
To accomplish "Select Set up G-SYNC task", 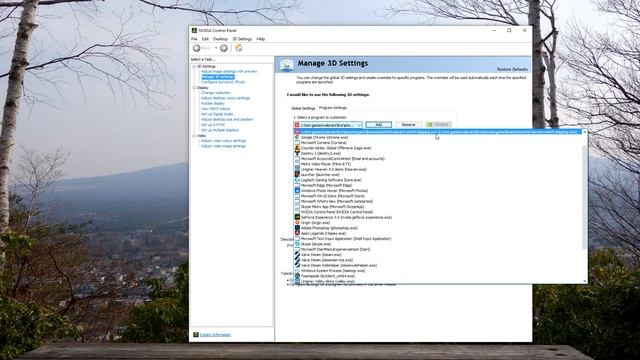I will coord(213,124).
